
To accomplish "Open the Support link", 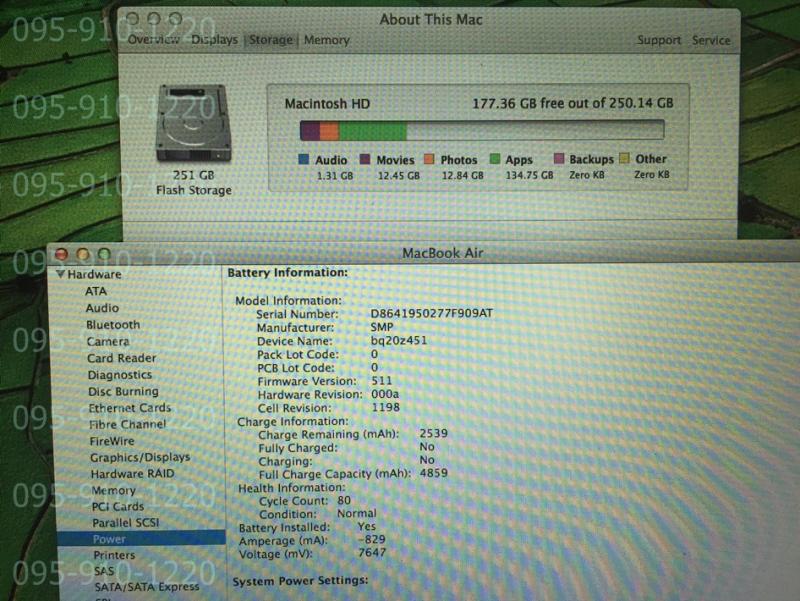I will click(x=659, y=40).
